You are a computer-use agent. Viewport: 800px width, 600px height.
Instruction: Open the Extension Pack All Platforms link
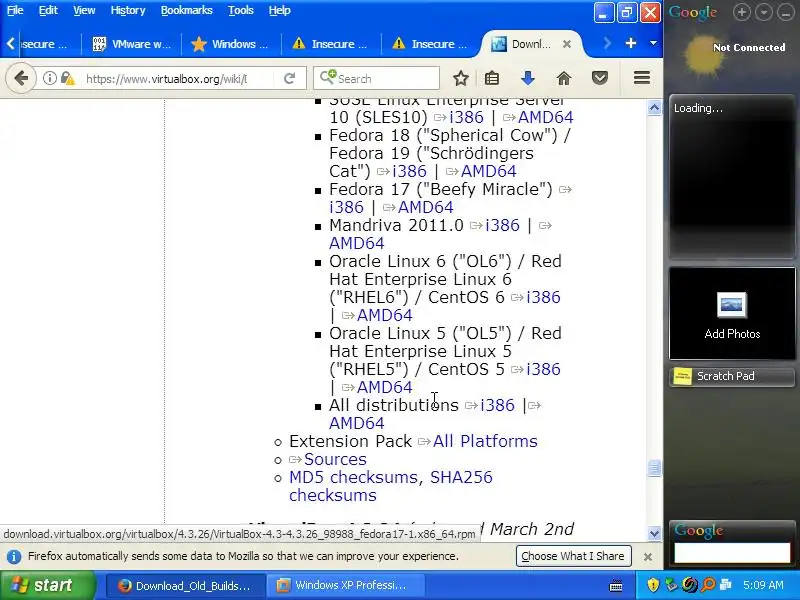click(x=485, y=441)
